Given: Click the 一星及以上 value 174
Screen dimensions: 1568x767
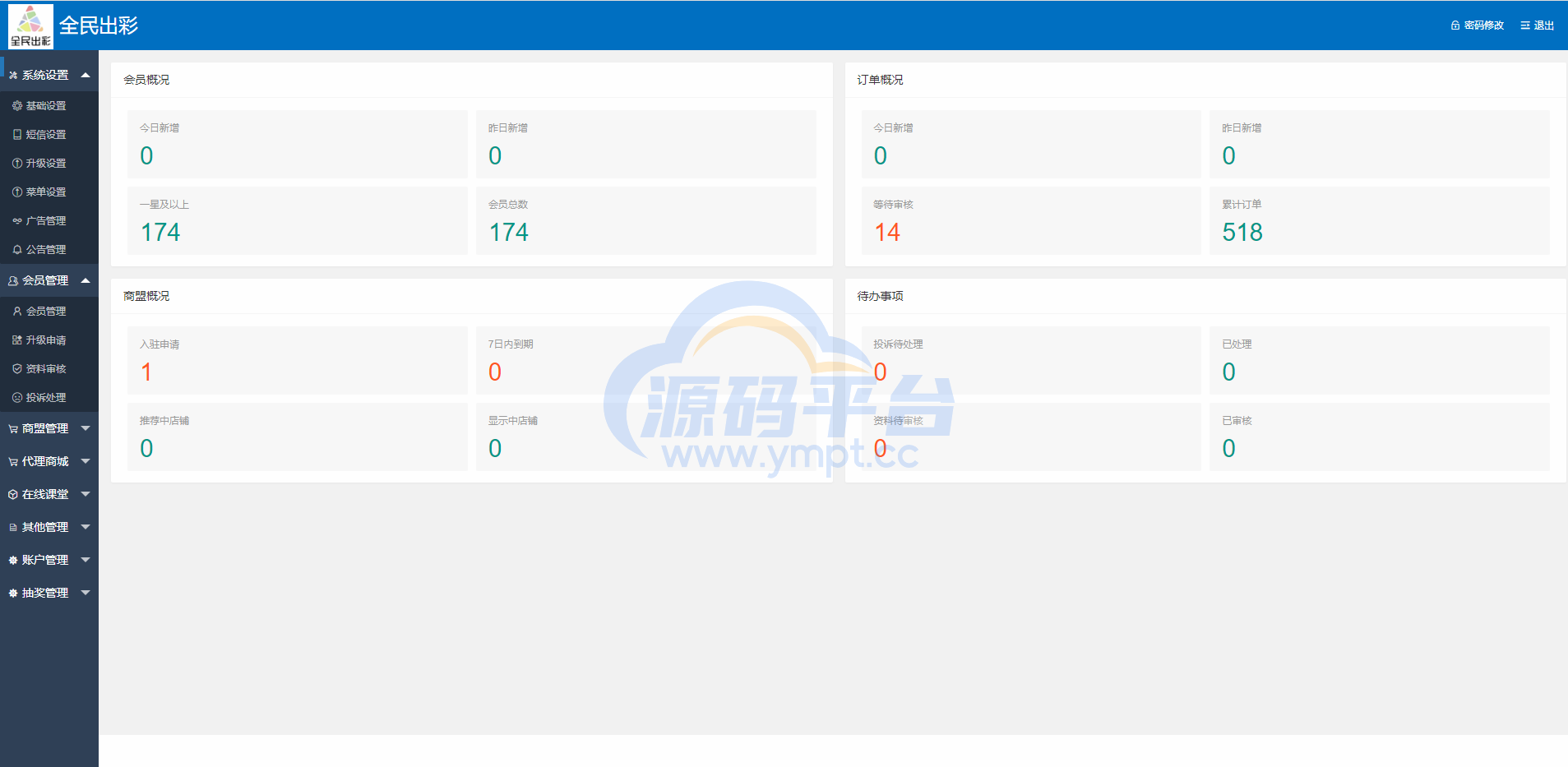Looking at the screenshot, I should [x=160, y=233].
